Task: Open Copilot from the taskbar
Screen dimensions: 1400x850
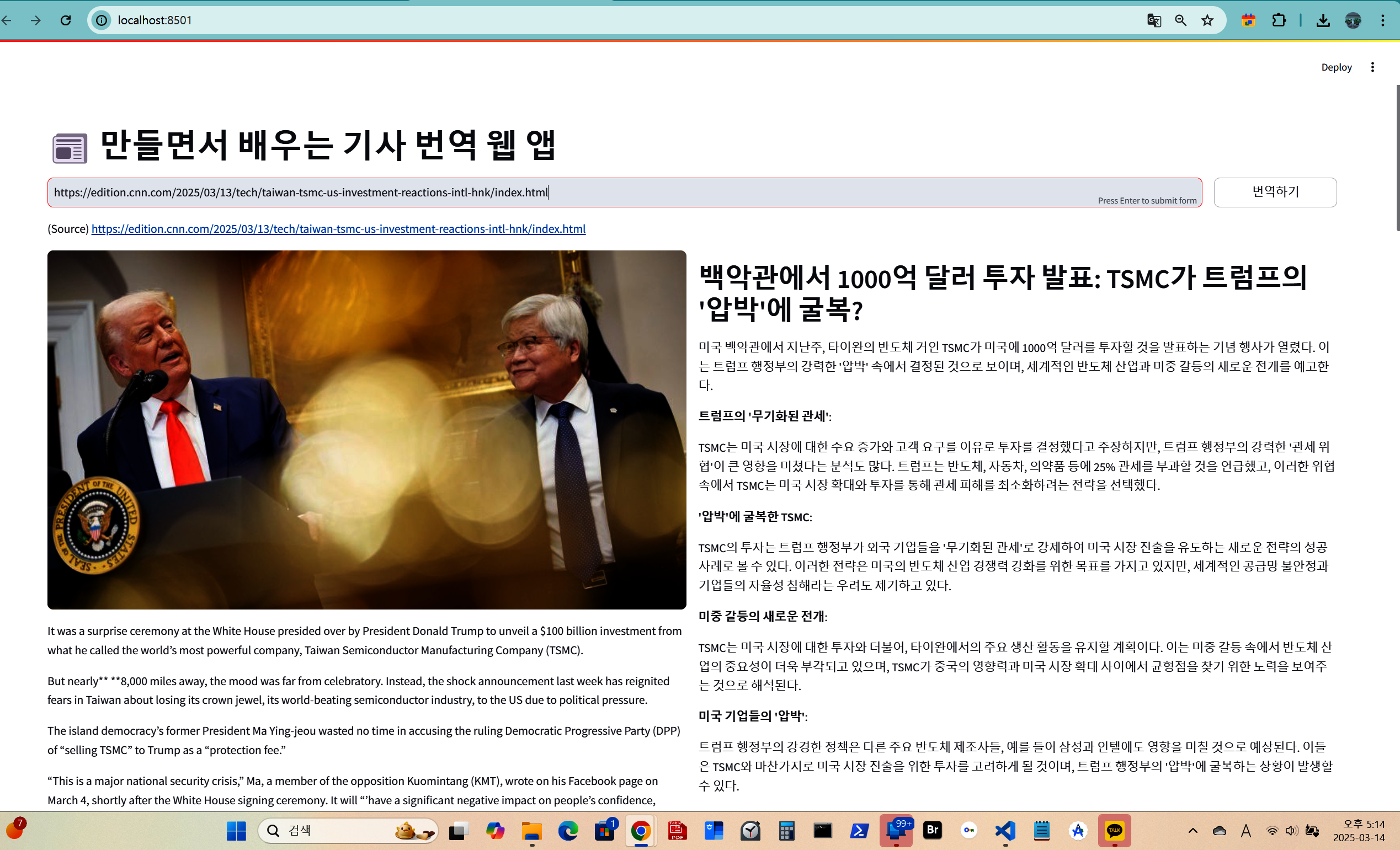Action: coord(495,831)
